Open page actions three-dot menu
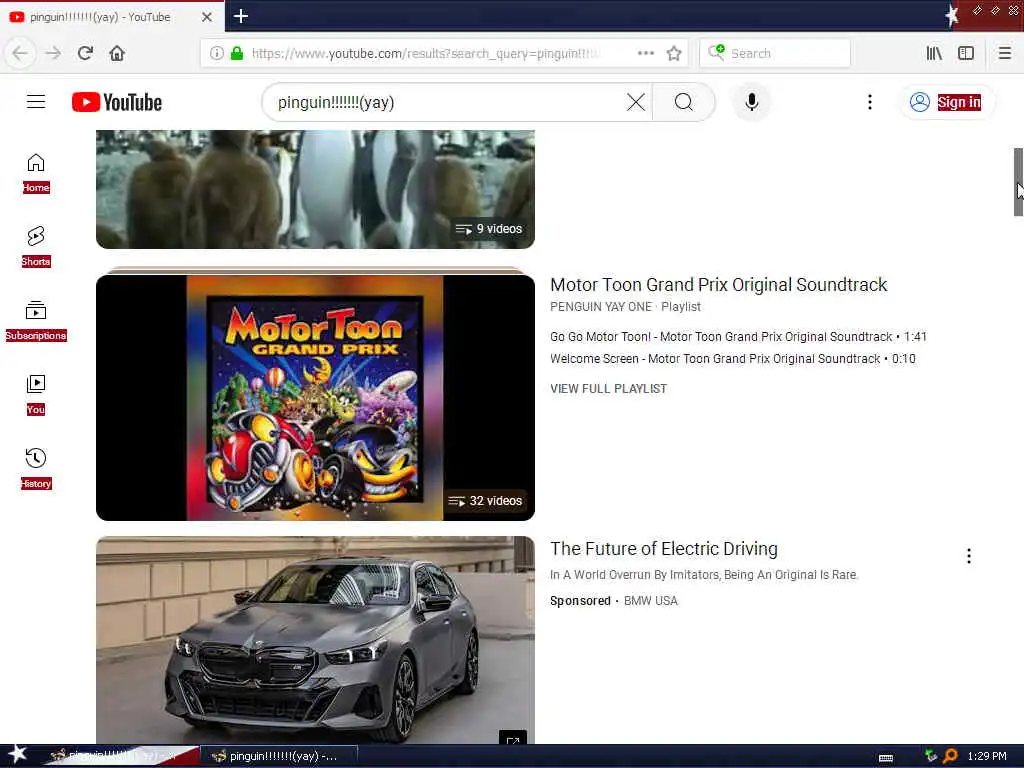The image size is (1024, 768). click(x=645, y=53)
